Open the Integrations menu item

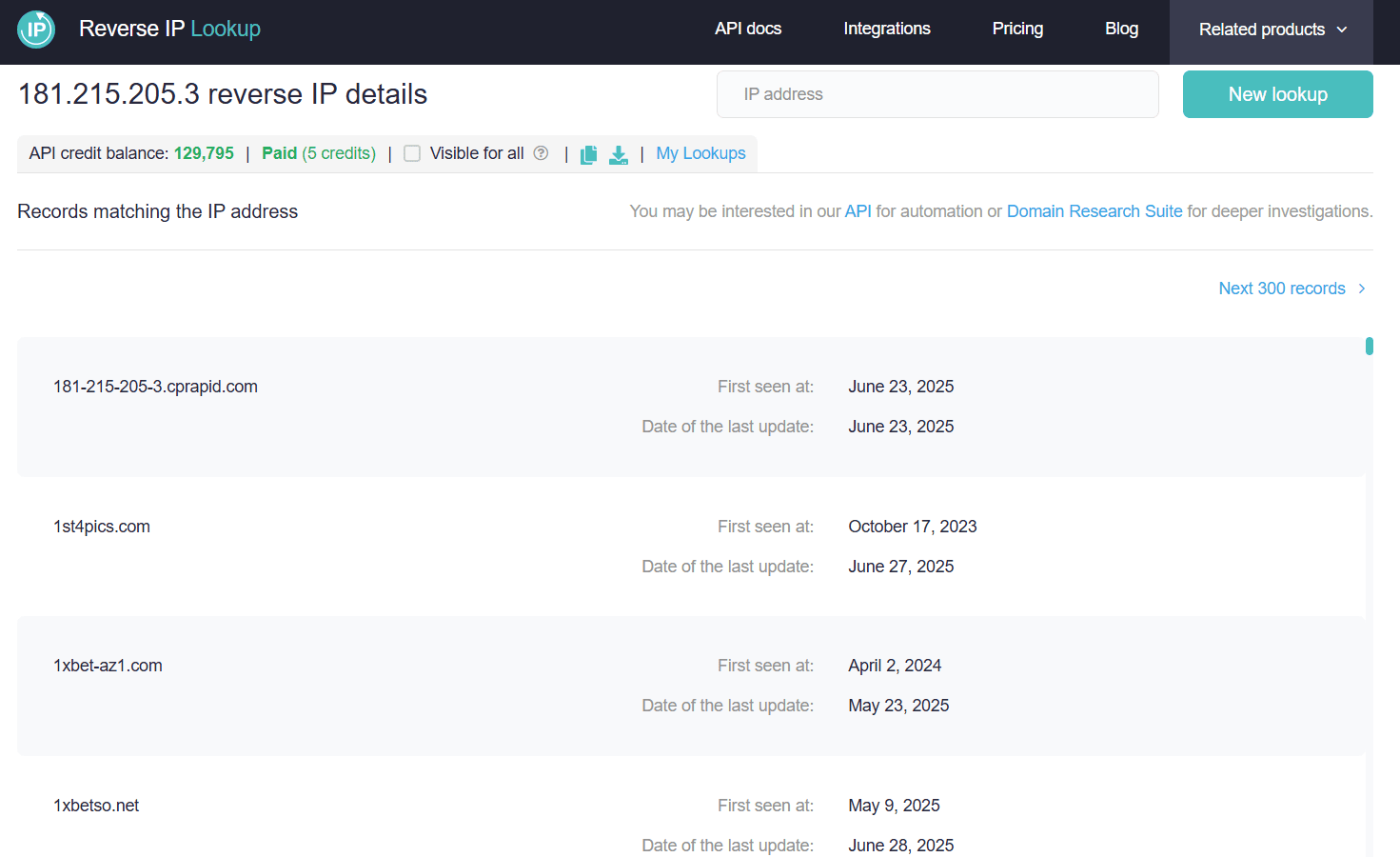pyautogui.click(x=887, y=29)
